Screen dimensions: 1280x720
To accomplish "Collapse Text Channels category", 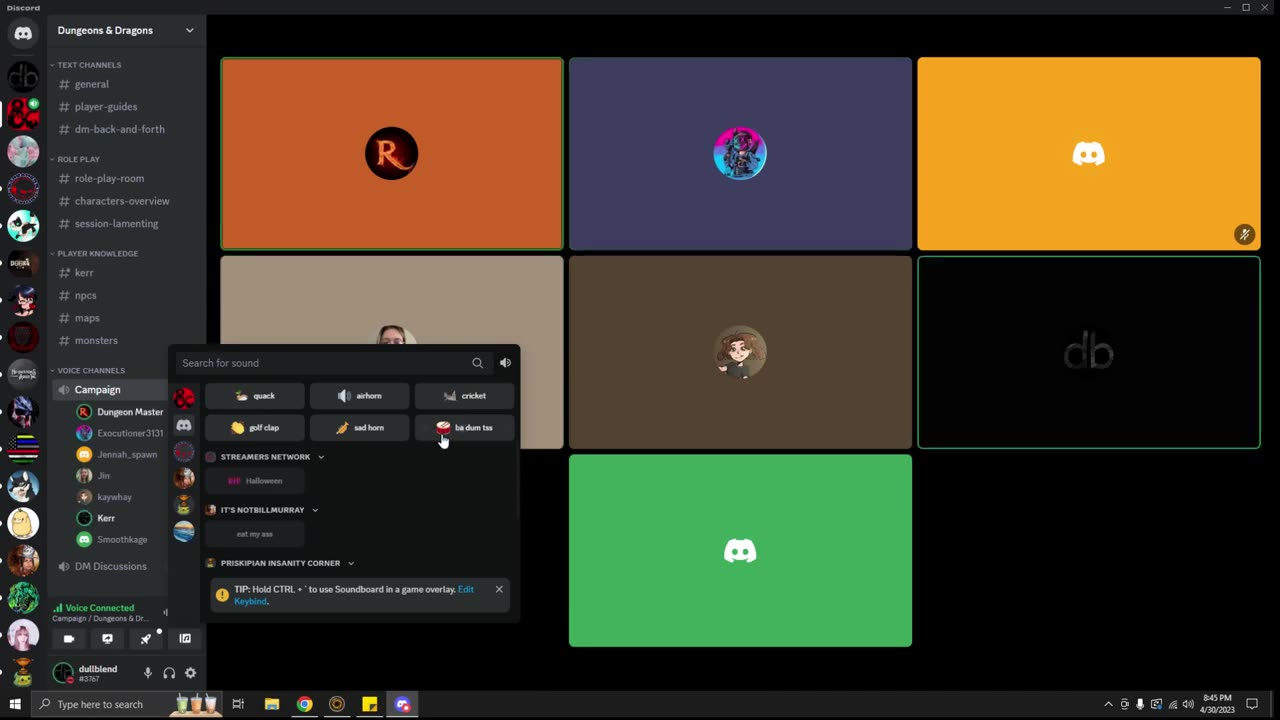I will pyautogui.click(x=88, y=65).
